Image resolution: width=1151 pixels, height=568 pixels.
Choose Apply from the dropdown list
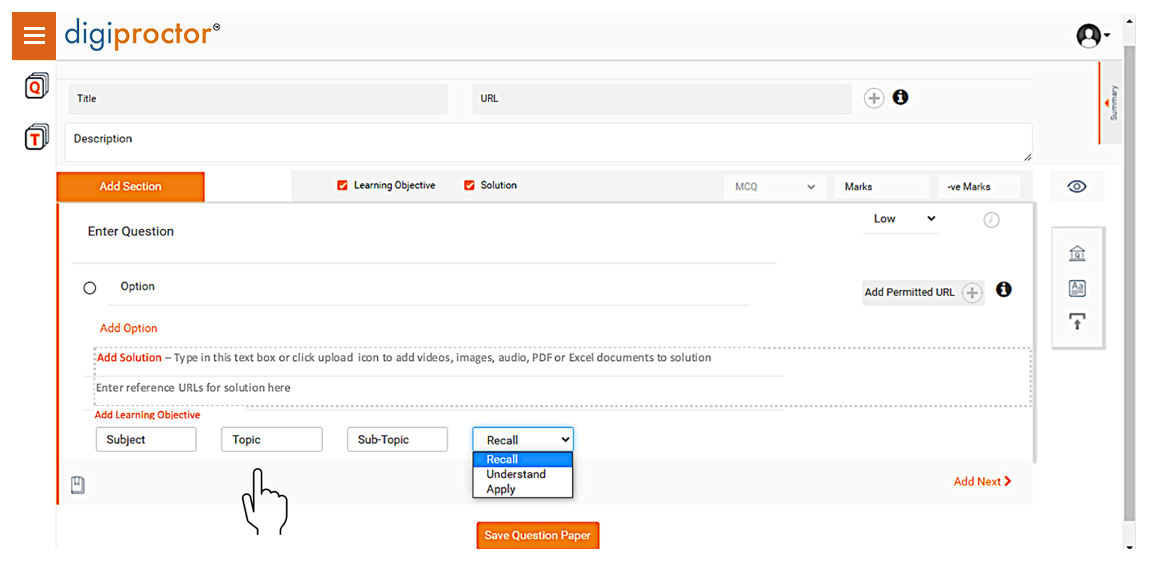click(501, 489)
